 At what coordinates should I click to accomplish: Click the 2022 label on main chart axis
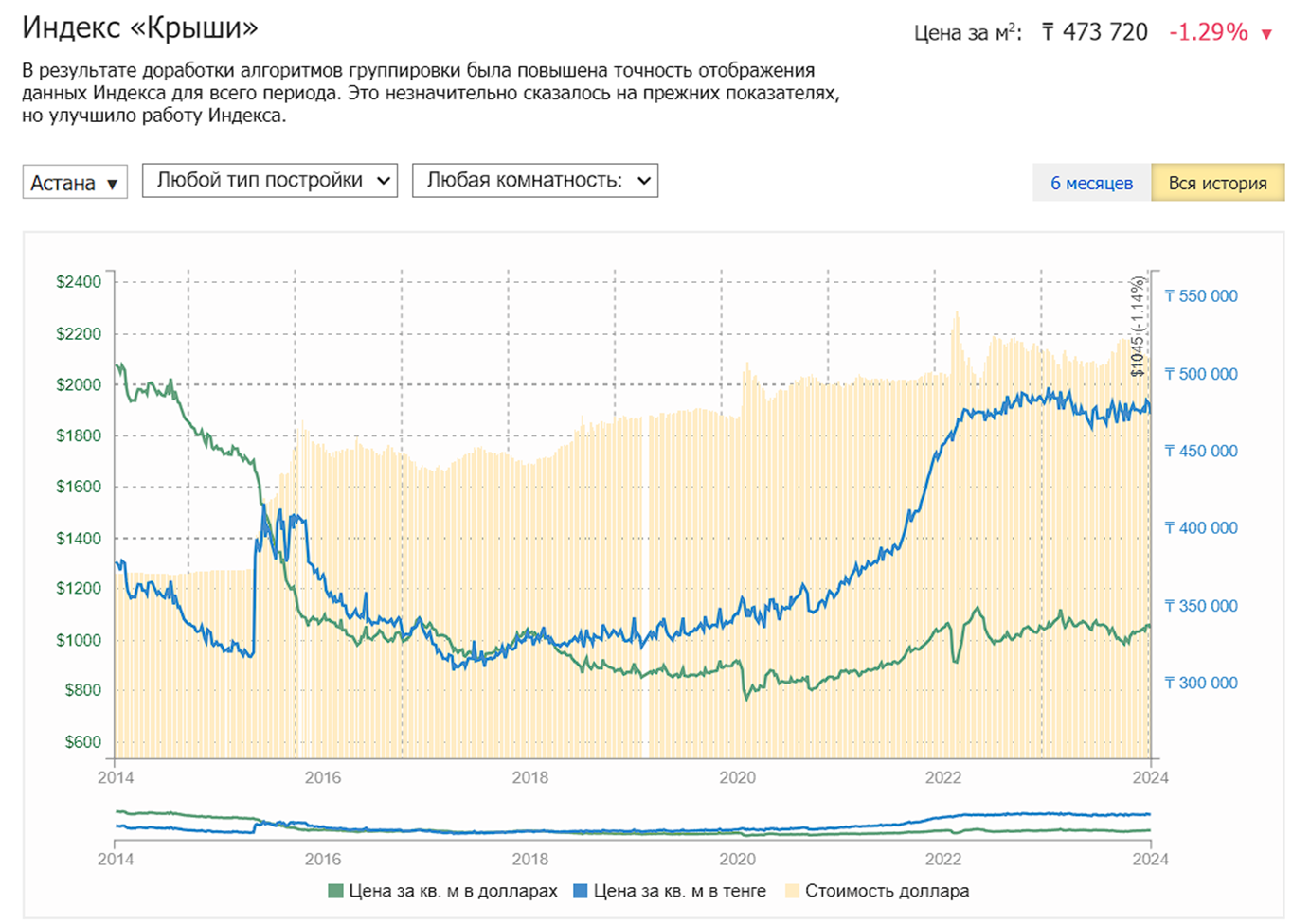tap(942, 777)
